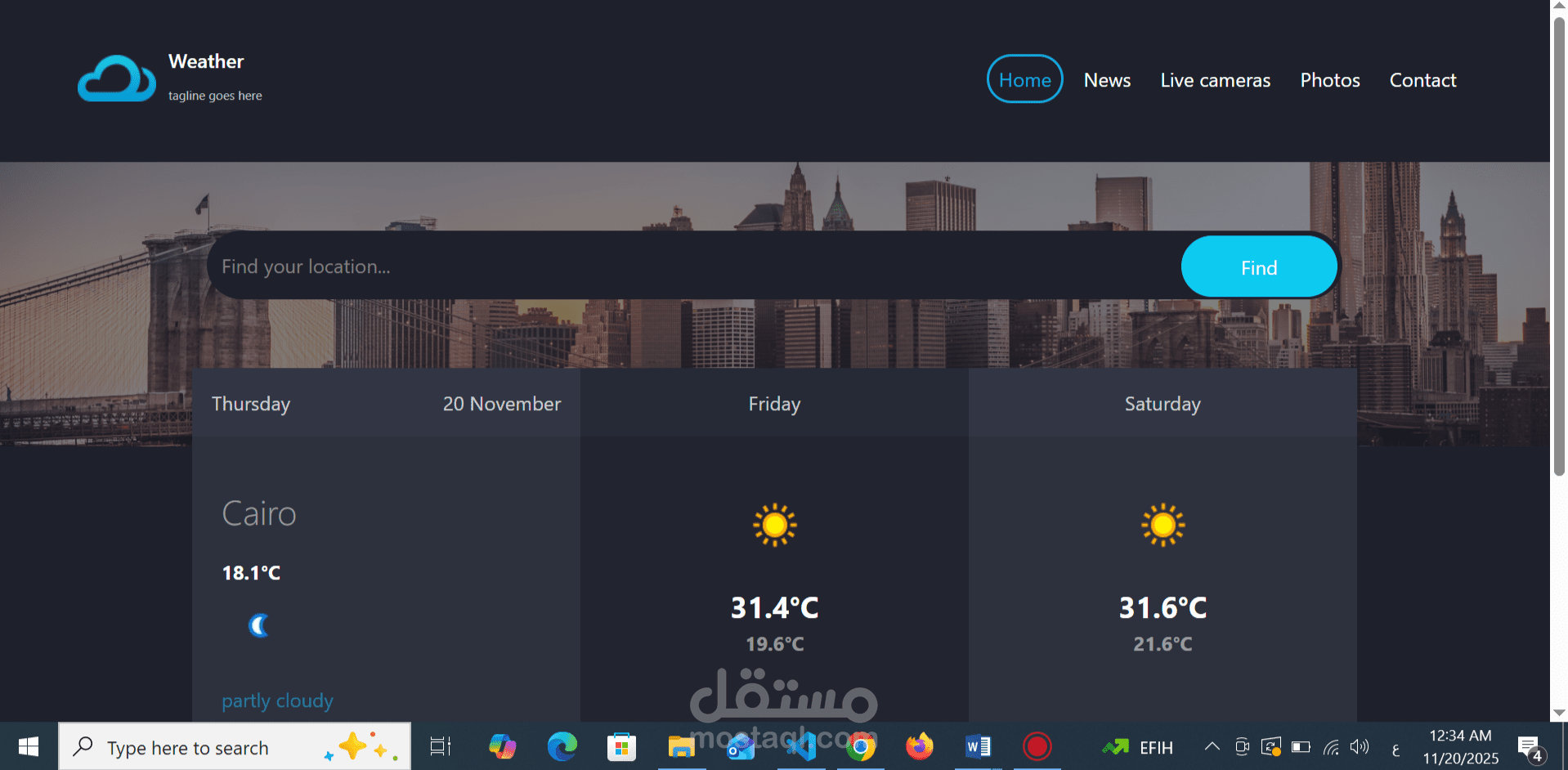This screenshot has width=1568, height=770.
Task: Click the Find your location search field
Action: (695, 266)
